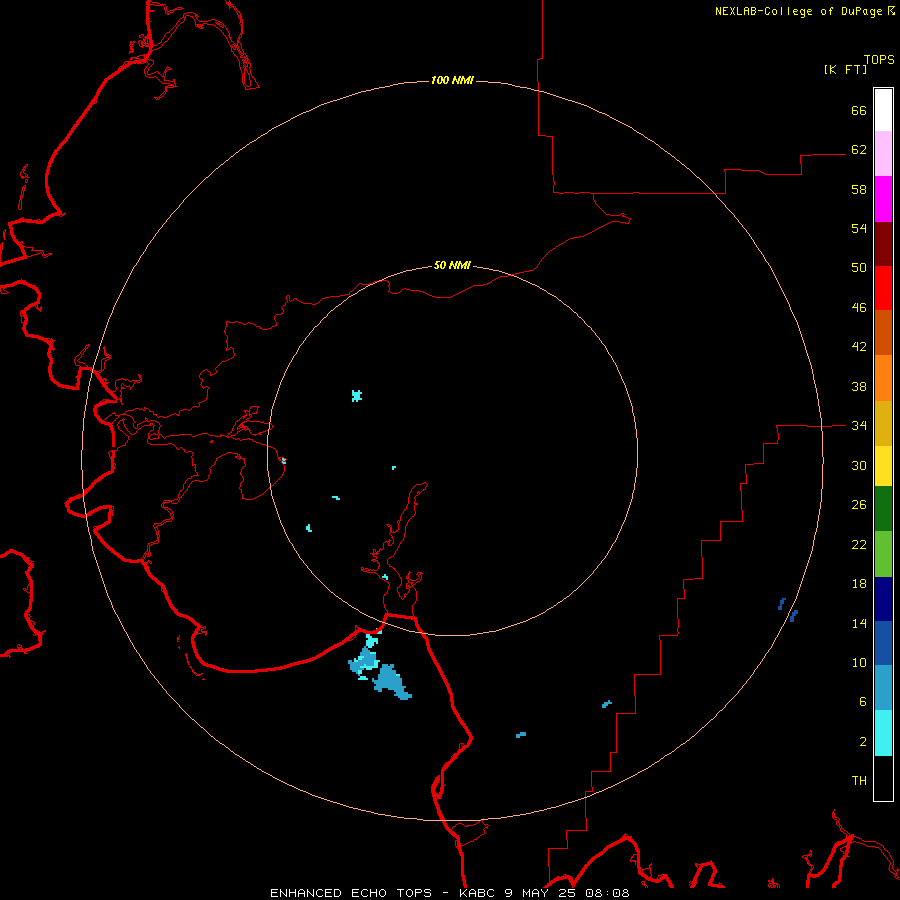Click the NEXLAB-College of DuPage label

click(799, 11)
